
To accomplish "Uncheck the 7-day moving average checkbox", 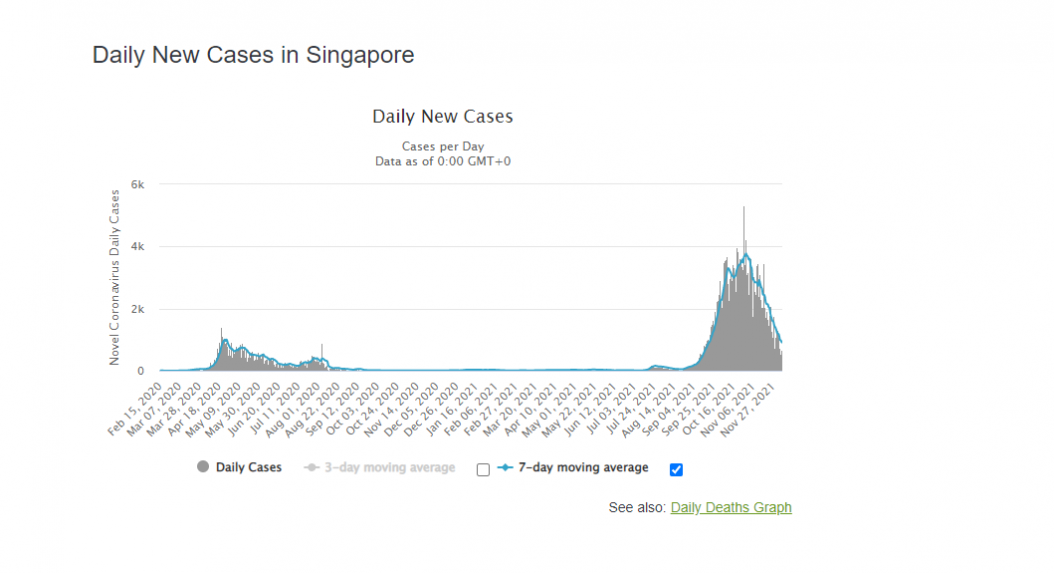I will (676, 469).
